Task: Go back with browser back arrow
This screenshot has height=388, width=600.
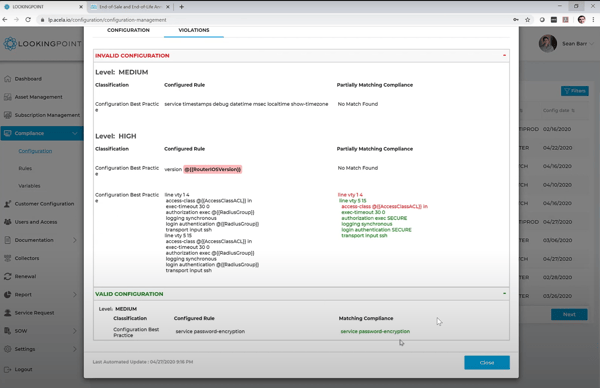Action: tap(5, 20)
